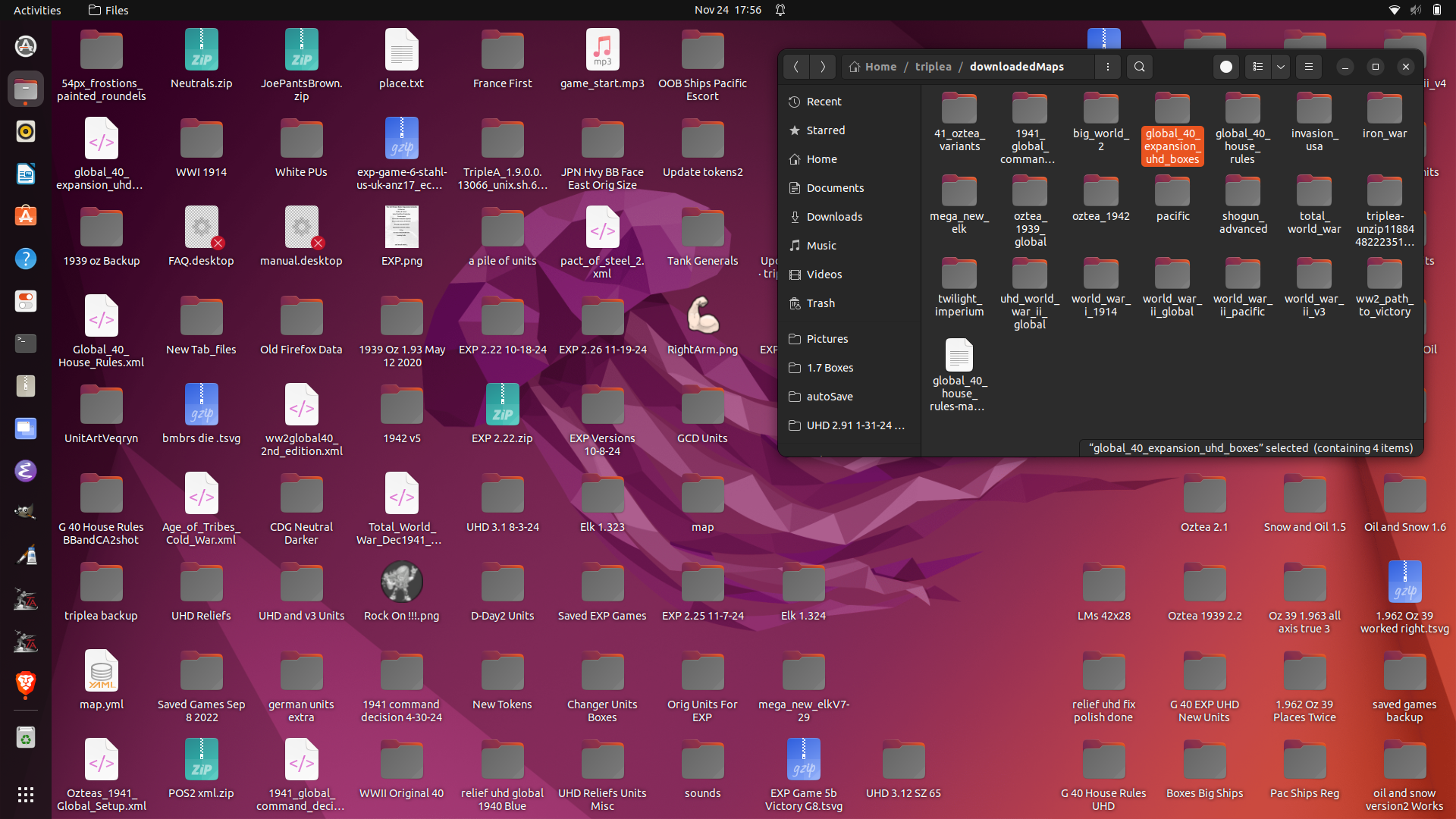The height and width of the screenshot is (819, 1456).
Task: Select the total_world_war folder
Action: 1313,205
